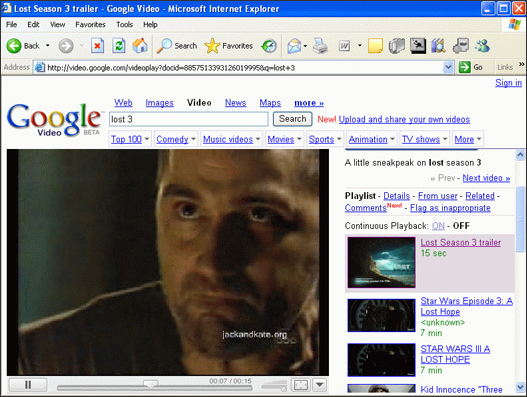Select Continuous Playback OFF

(x=461, y=226)
